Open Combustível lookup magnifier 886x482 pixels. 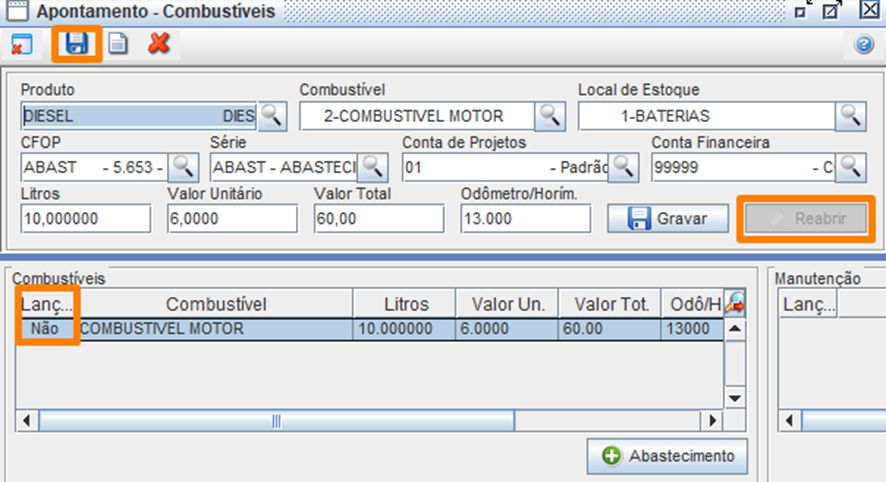549,116
